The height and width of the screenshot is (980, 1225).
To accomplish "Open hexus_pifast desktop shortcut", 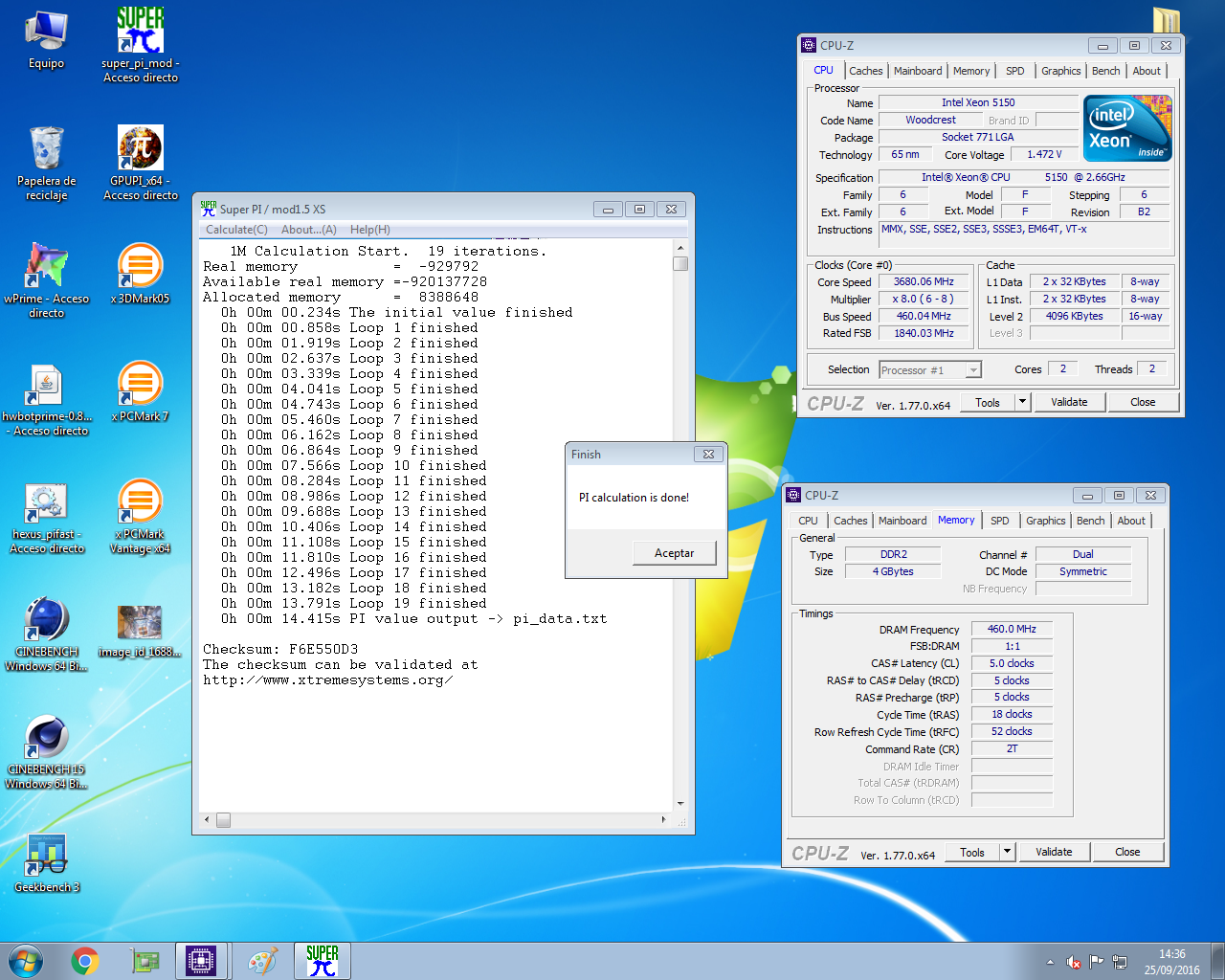I will pyautogui.click(x=46, y=517).
